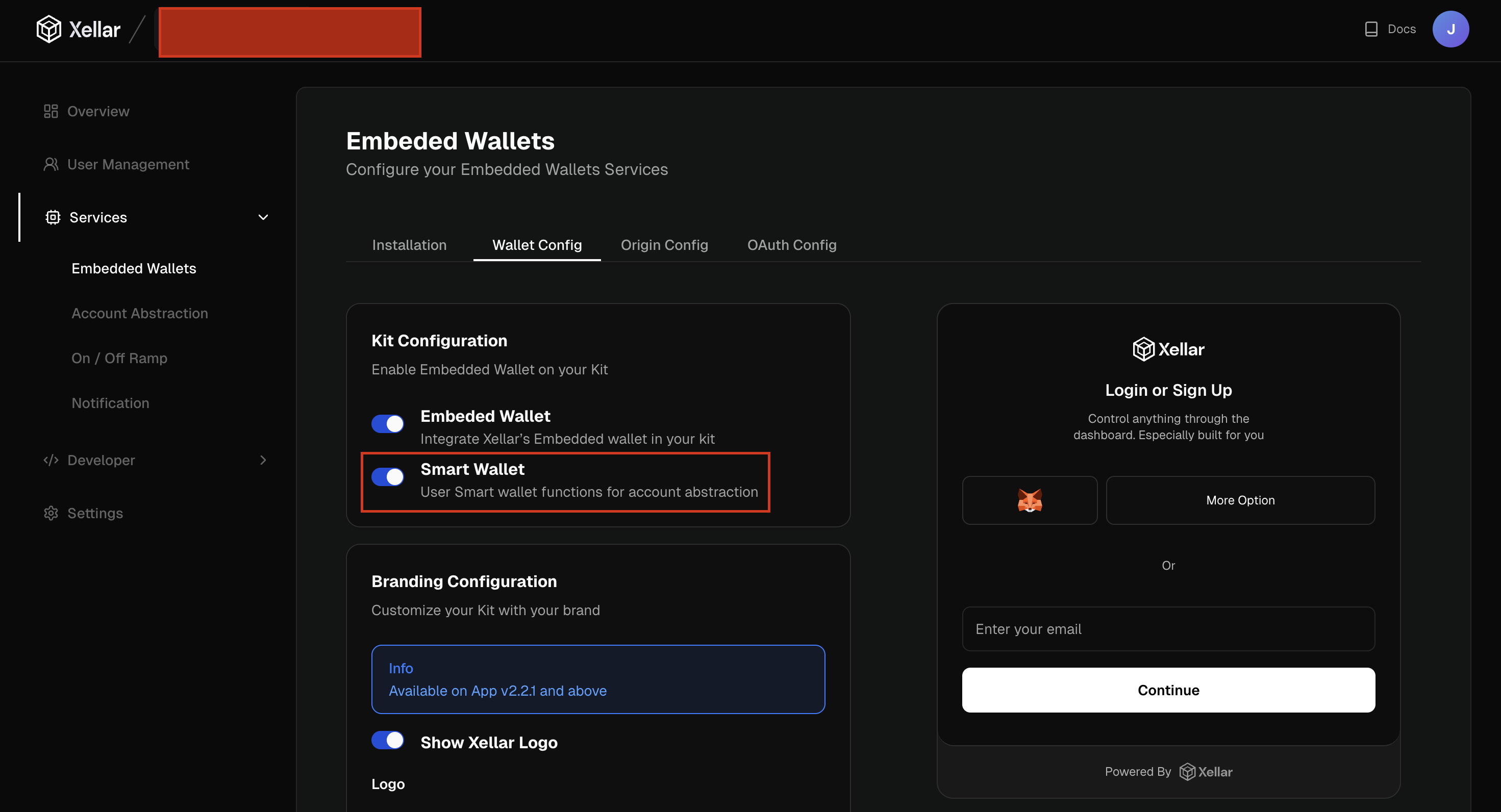Click the Developer code brackets icon
The width and height of the screenshot is (1501, 812).
pos(51,460)
